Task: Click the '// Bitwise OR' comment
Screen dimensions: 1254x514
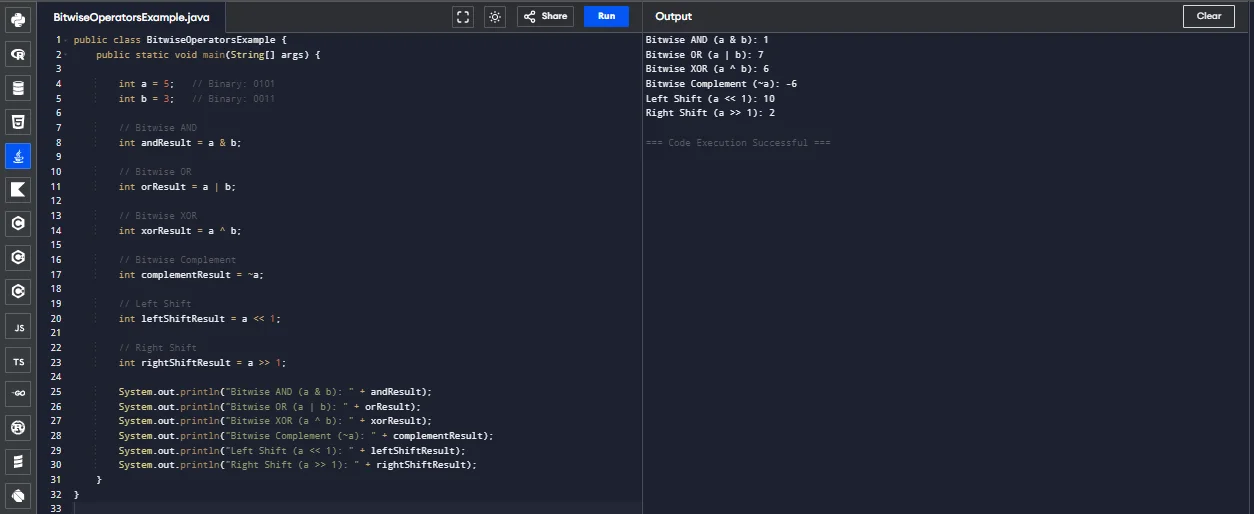Action: coord(154,172)
